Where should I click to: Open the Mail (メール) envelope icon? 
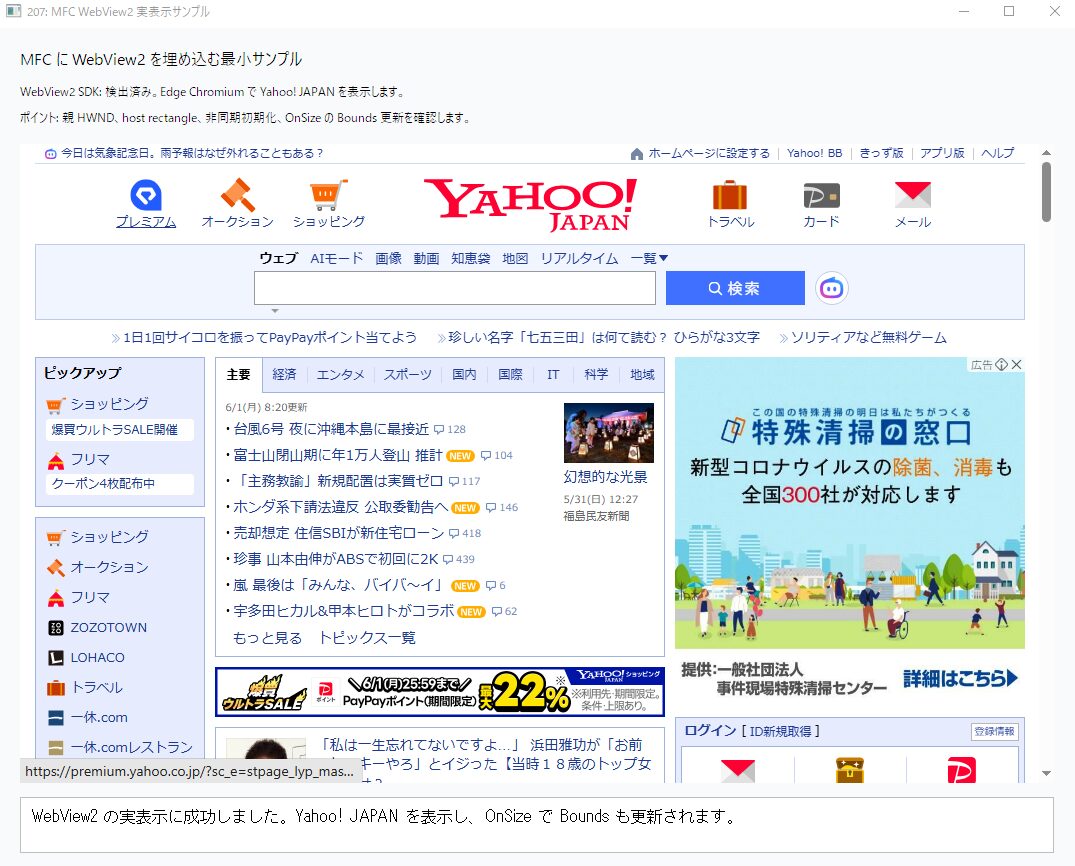coord(913,195)
